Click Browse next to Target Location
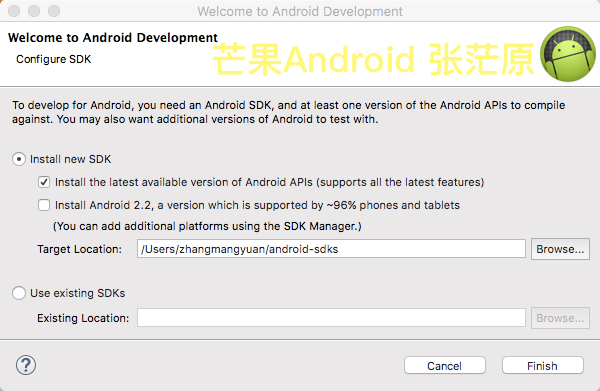This screenshot has width=600, height=391. pos(560,249)
